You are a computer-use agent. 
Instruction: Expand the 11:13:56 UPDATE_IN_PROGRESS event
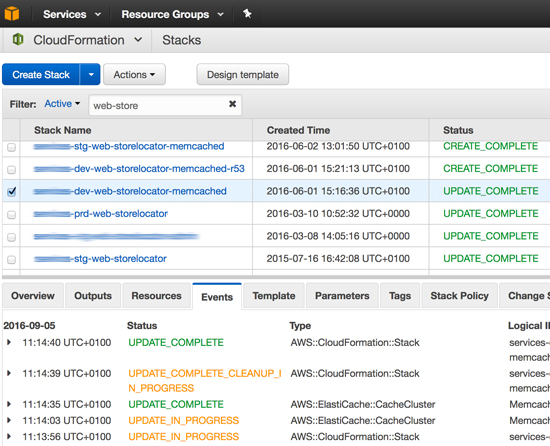[9, 437]
